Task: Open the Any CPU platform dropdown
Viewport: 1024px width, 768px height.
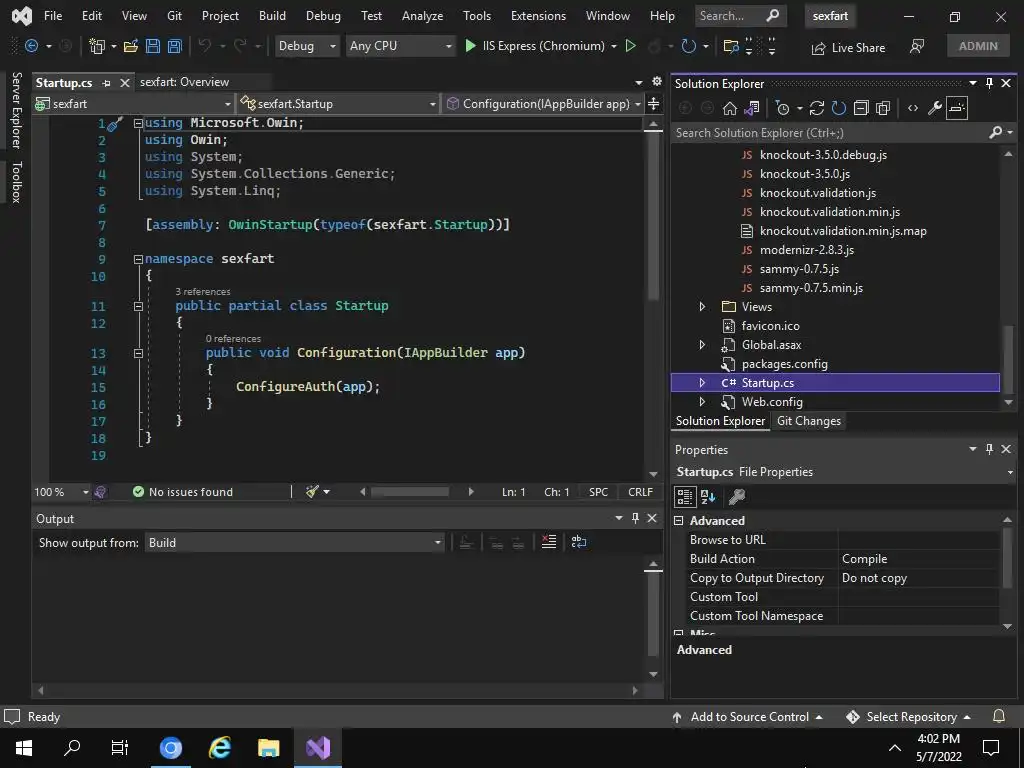Action: (400, 46)
